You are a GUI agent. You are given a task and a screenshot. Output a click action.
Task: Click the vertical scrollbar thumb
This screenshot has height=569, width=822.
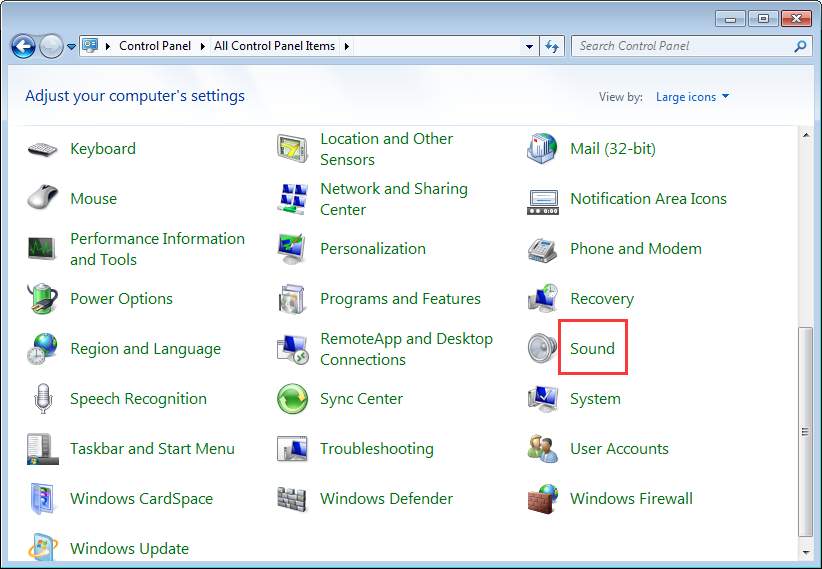pos(805,431)
